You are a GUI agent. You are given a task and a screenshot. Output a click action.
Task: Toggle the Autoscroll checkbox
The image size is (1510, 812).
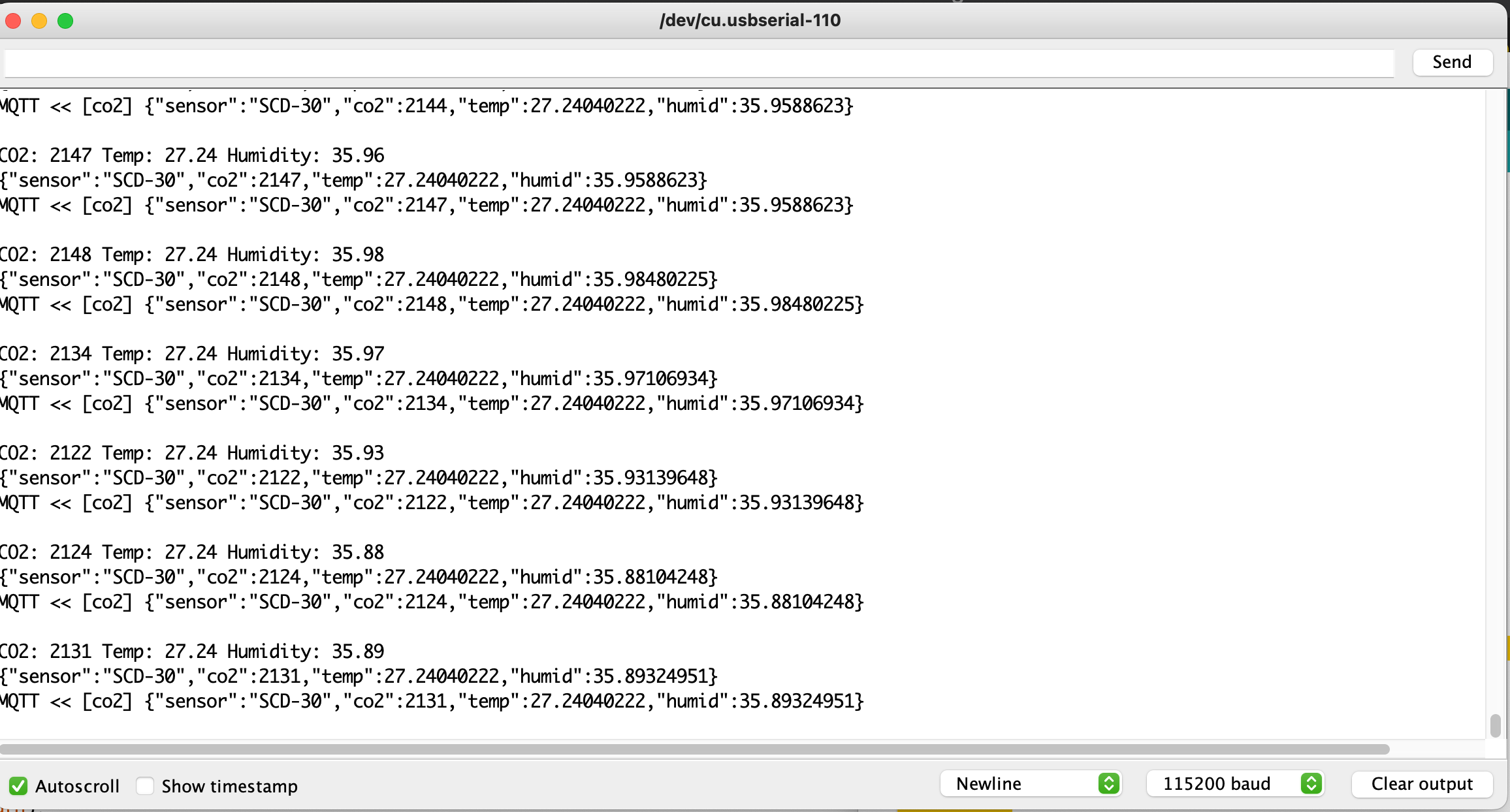coord(18,786)
